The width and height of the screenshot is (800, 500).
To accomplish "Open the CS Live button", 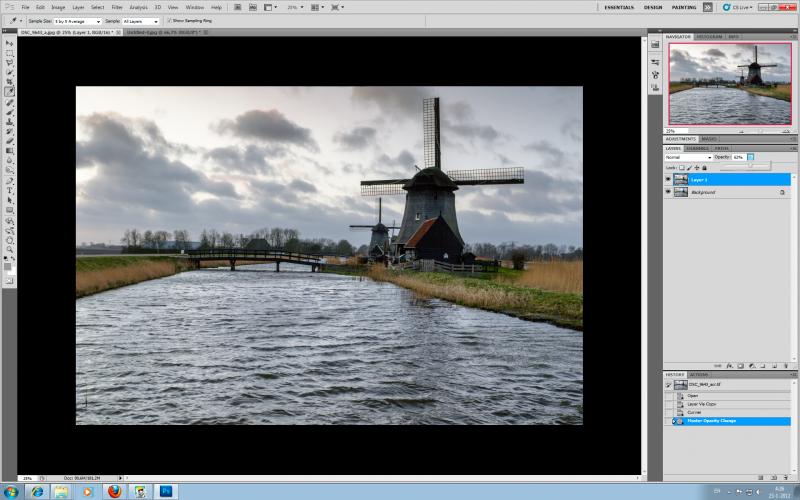I will [x=737, y=7].
